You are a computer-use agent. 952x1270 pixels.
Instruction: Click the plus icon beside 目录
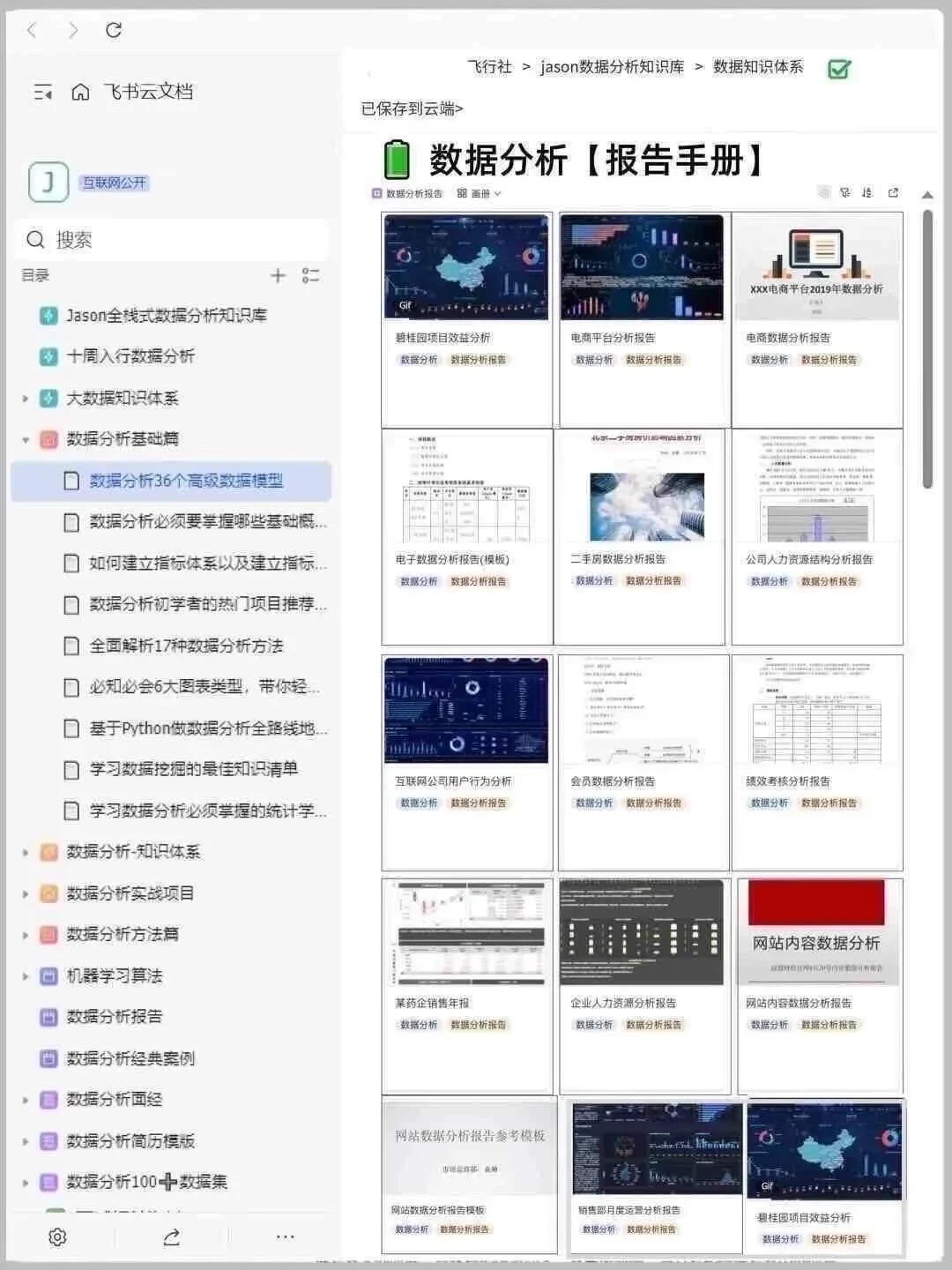277,275
